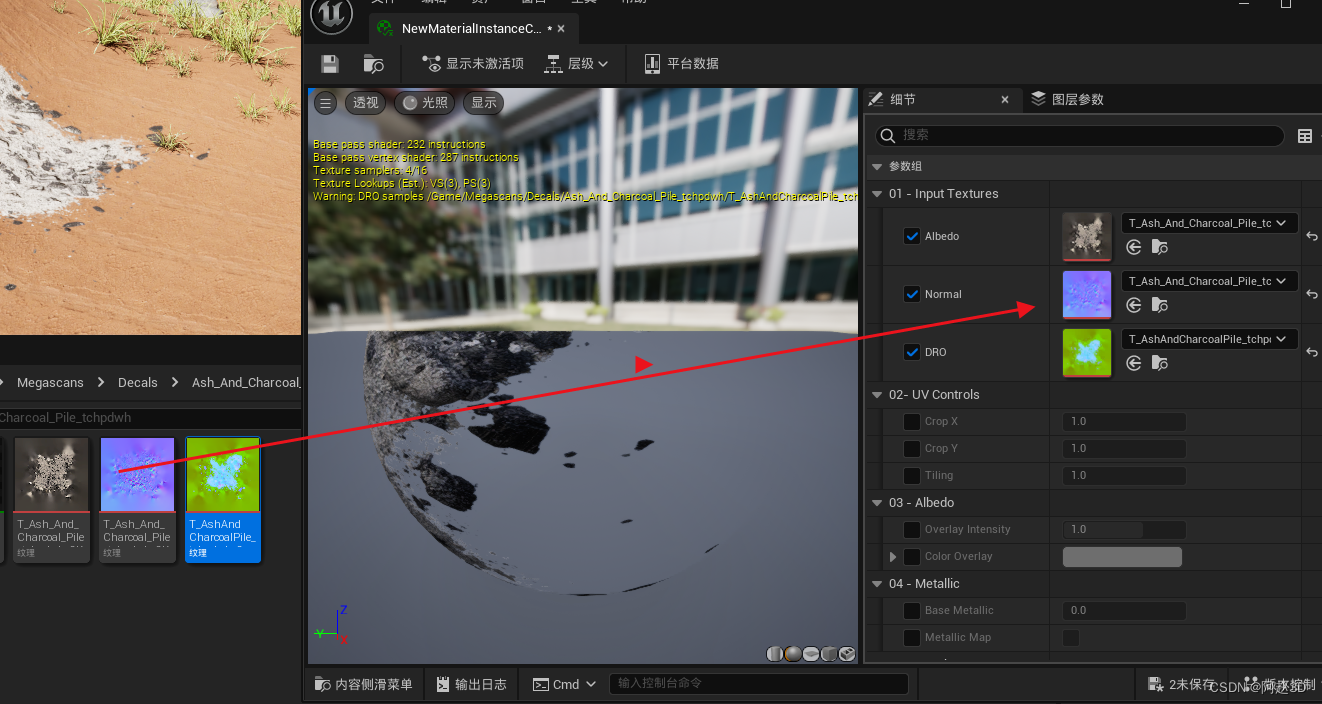Viewport: 1322px width, 704px height.
Task: Open the 输出日志 output log
Action: [471, 684]
